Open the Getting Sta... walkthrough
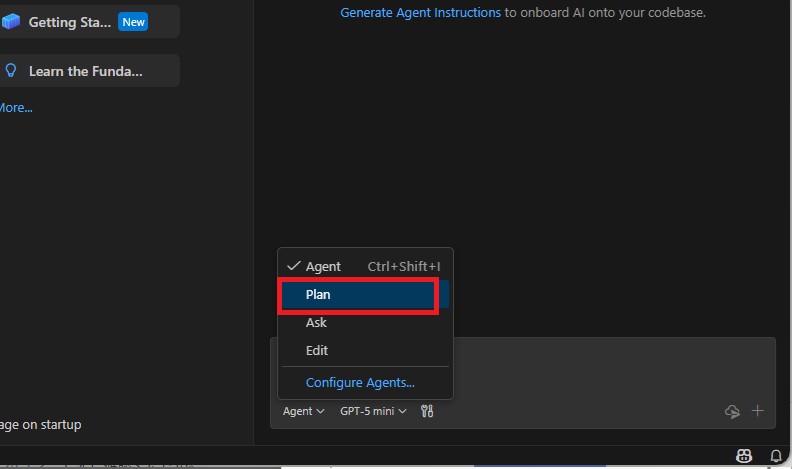Screen dimensions: 792x469 coord(89,22)
